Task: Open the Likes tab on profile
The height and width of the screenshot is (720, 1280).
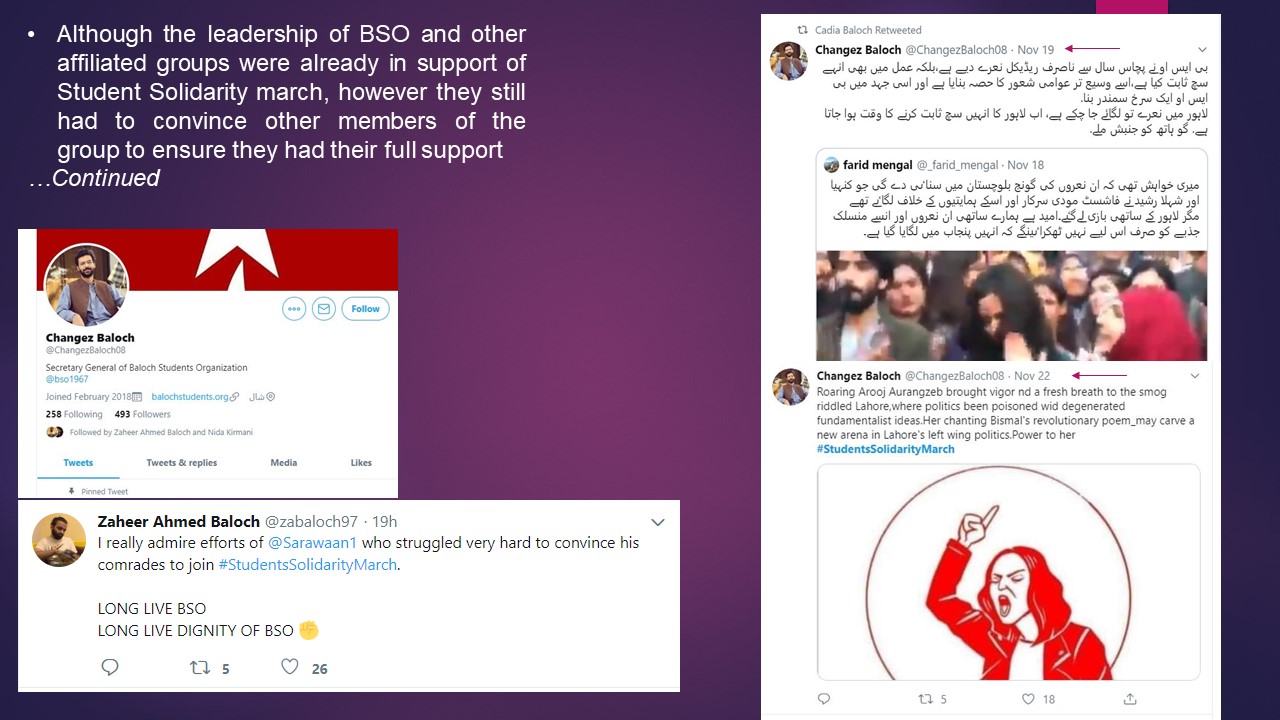Action: (361, 463)
